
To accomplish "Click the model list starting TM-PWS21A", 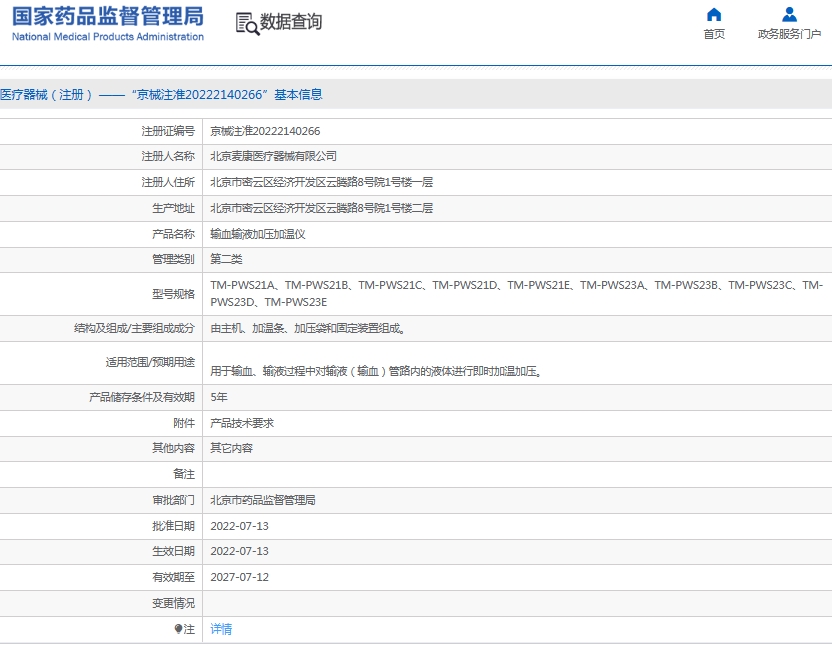I will click(516, 293).
